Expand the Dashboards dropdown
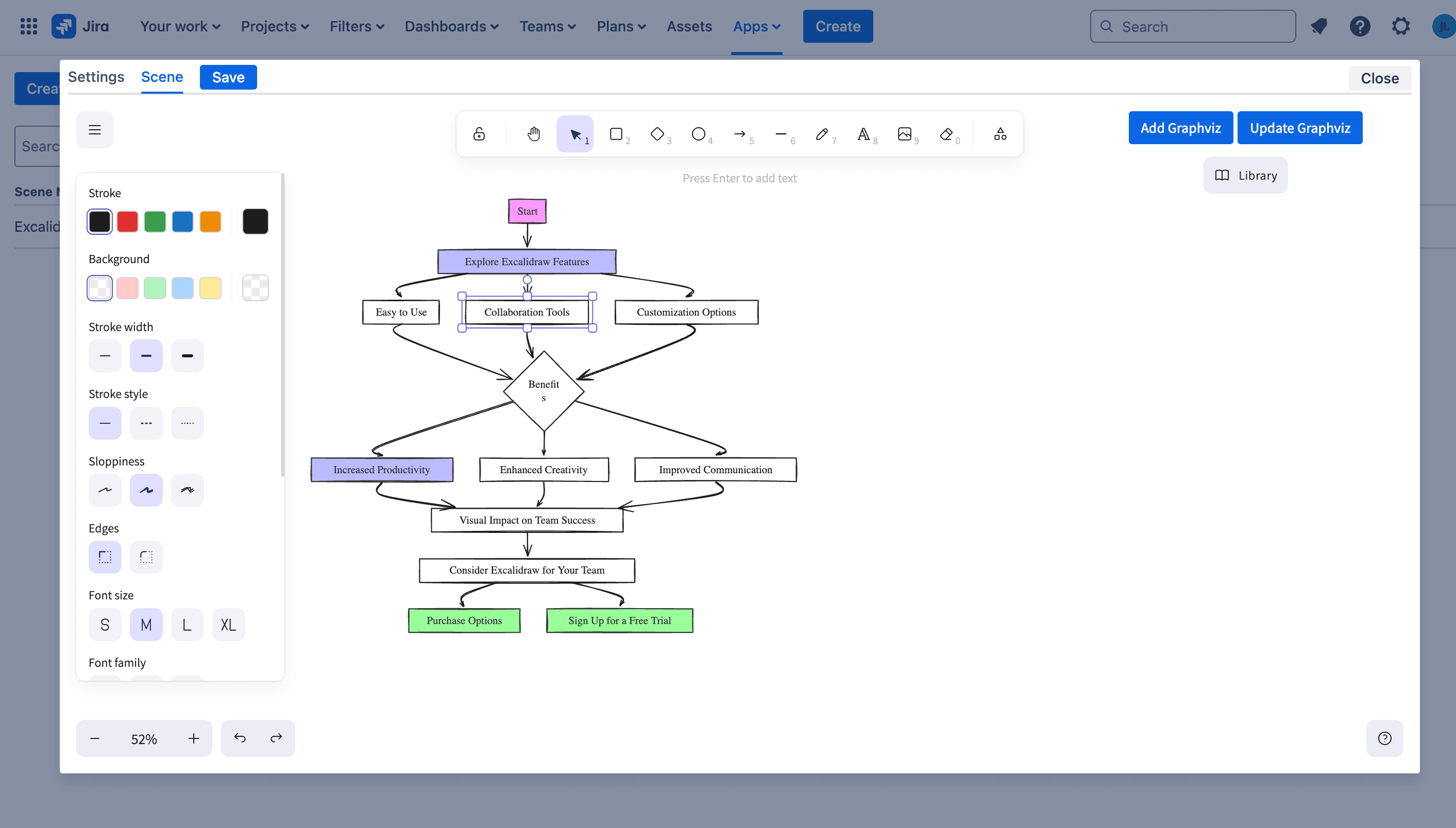This screenshot has width=1456, height=828. coord(452,26)
